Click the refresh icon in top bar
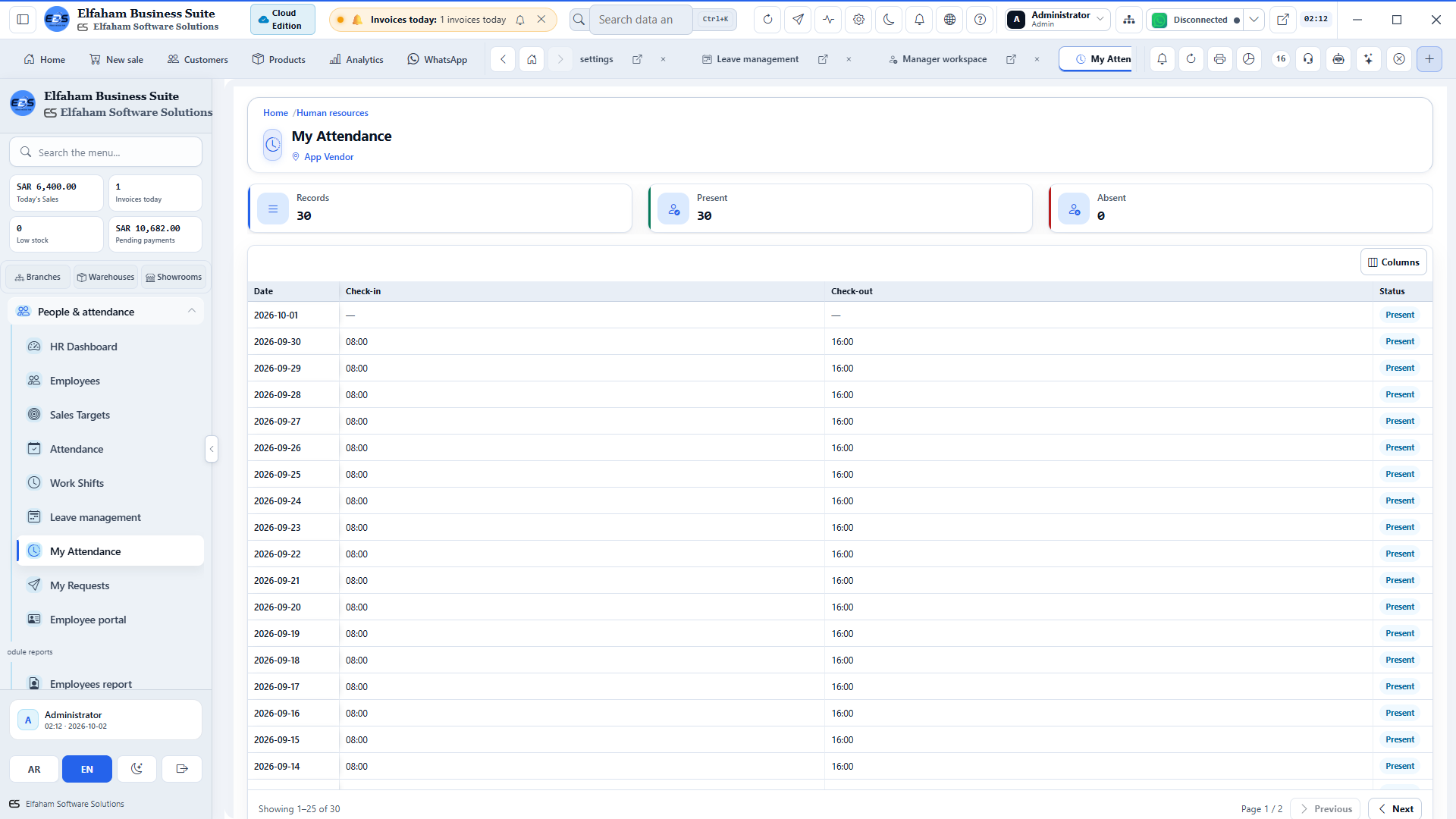The image size is (1456, 819). pos(767,20)
